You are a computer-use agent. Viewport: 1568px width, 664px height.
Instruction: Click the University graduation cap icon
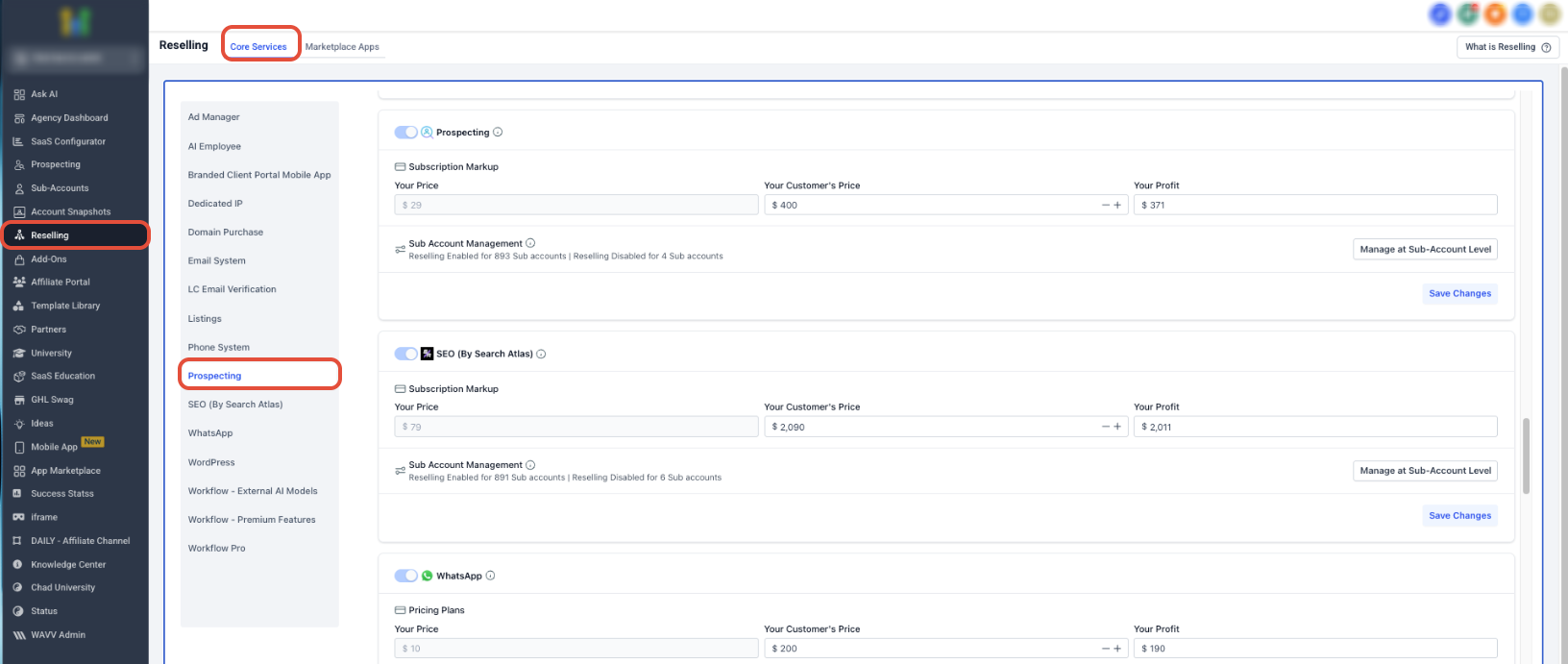pyautogui.click(x=19, y=353)
